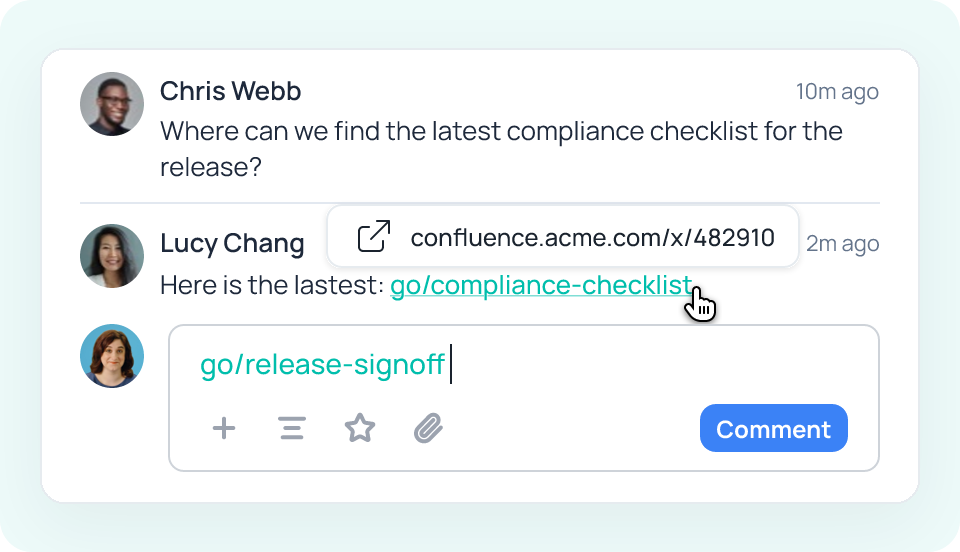Image resolution: width=960 pixels, height=552 pixels.
Task: Post with the blue Comment button
Action: click(x=773, y=428)
